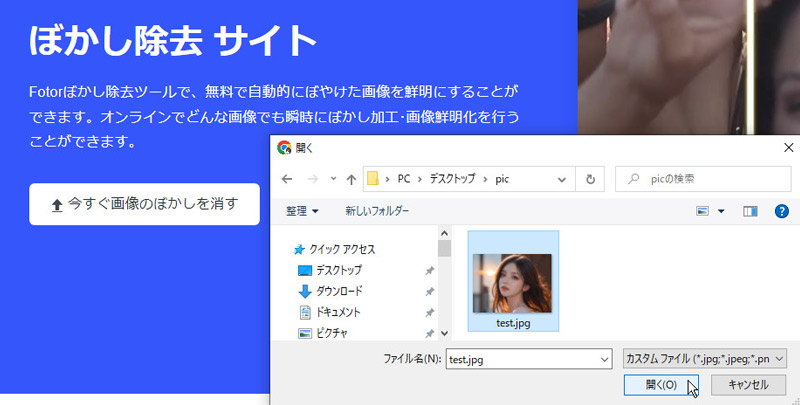The image size is (800, 405).
Task: Click the up-one-level arrow icon
Action: (350, 179)
